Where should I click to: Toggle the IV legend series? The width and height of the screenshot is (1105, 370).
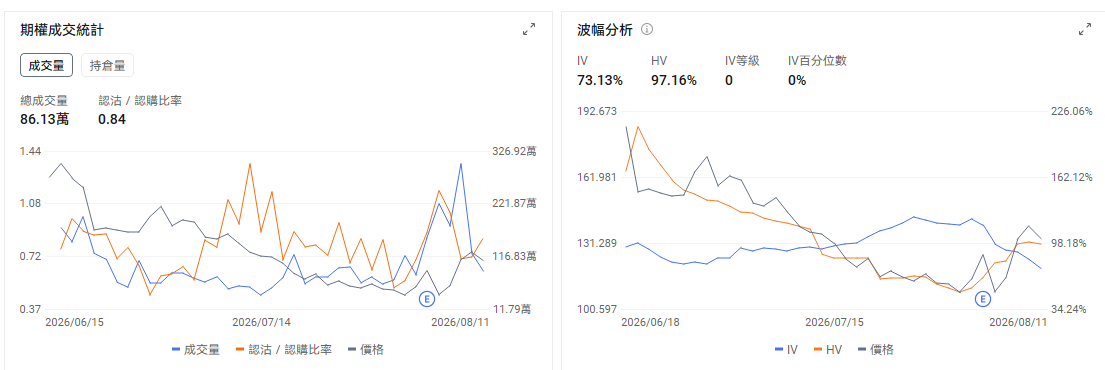786,349
